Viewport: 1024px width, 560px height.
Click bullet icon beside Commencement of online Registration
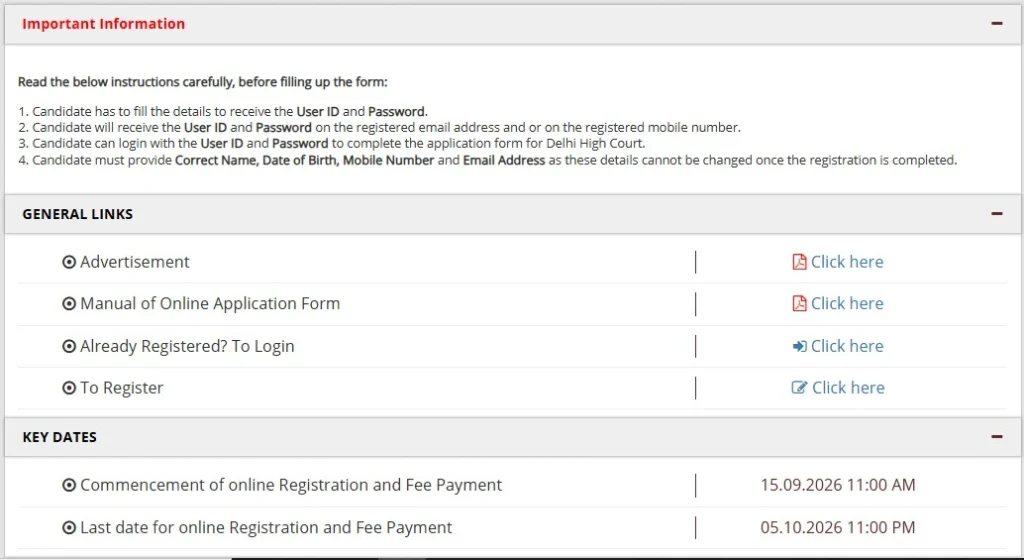pos(69,485)
